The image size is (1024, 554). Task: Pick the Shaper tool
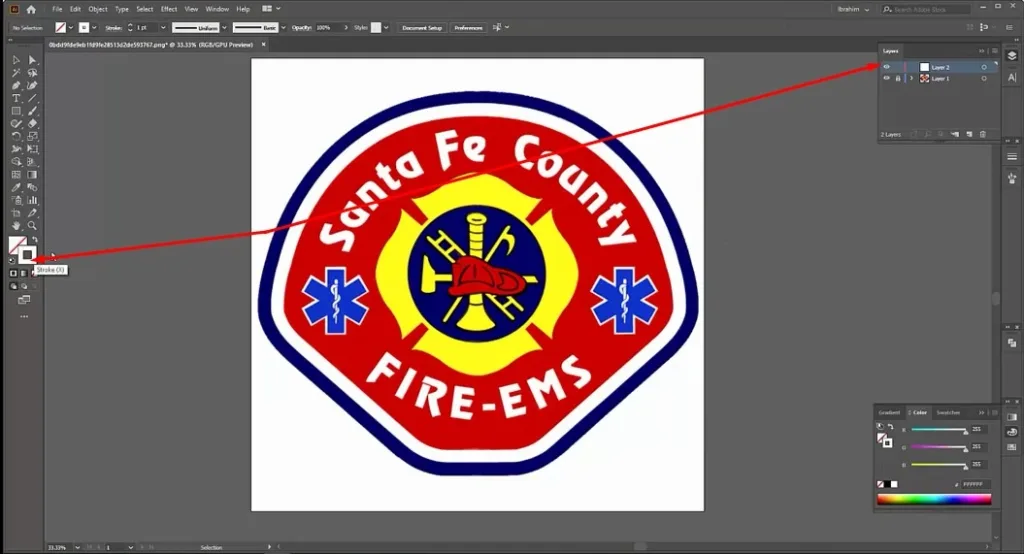pos(16,123)
